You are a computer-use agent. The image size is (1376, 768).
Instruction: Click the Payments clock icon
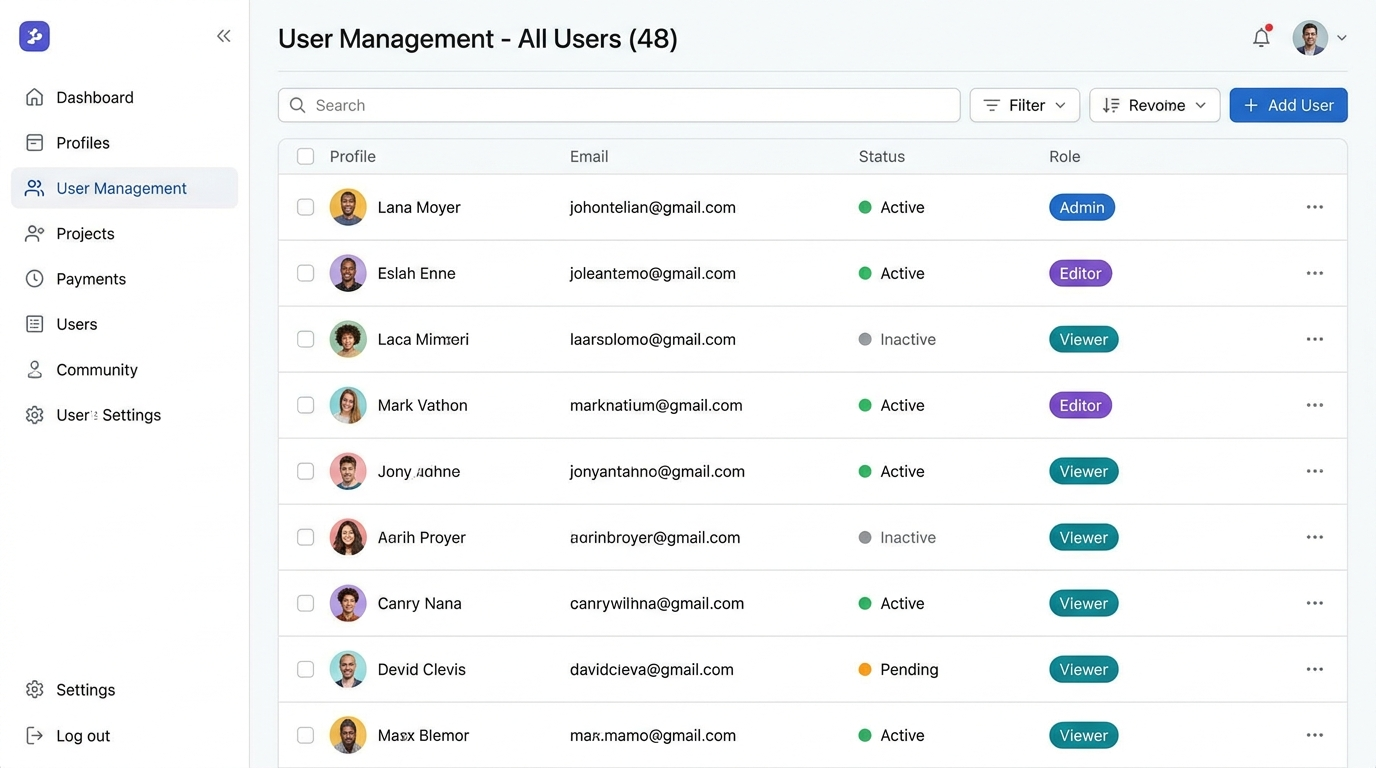(35, 279)
